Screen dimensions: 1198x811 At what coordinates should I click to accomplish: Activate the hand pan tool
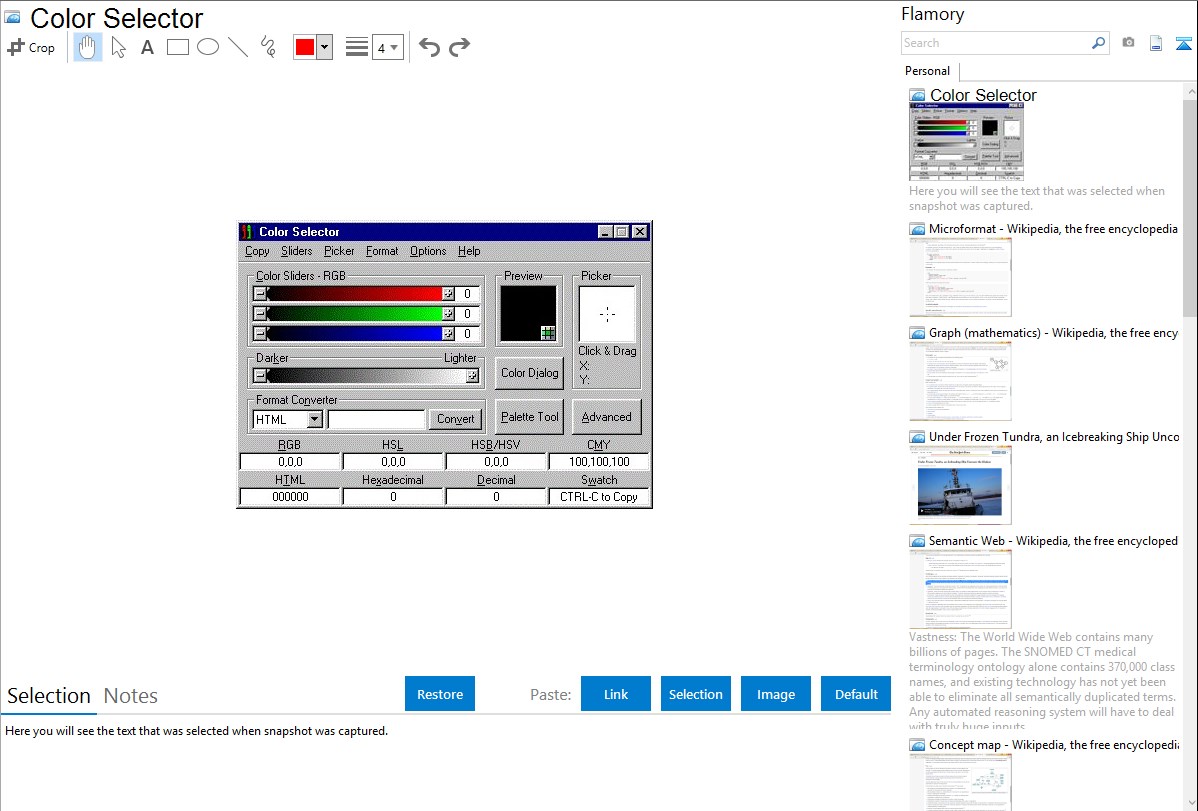pyautogui.click(x=88, y=47)
